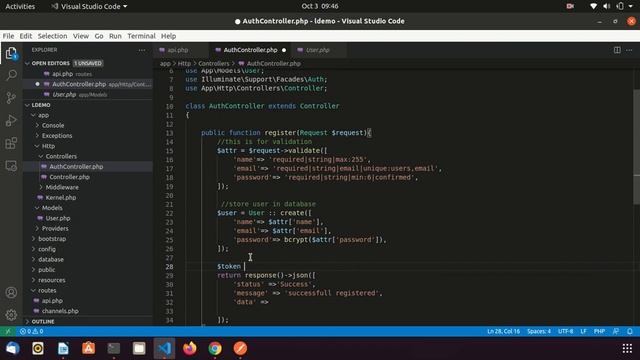Open channels.php in routes folder
Screen dimensions: 640x360
[60, 311]
